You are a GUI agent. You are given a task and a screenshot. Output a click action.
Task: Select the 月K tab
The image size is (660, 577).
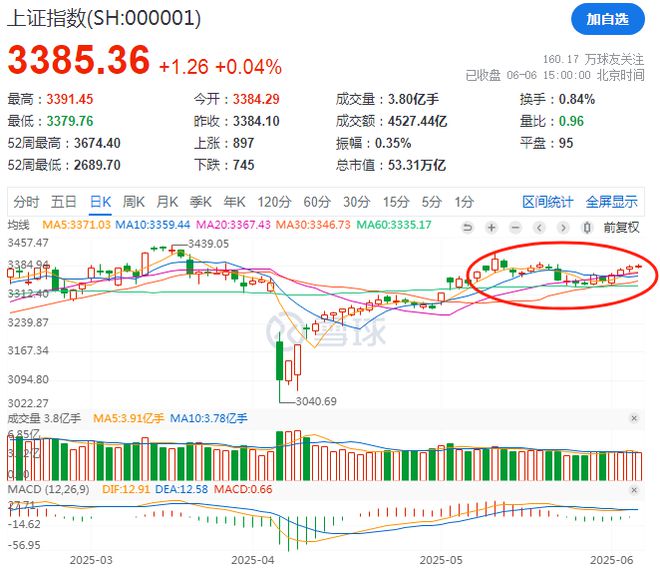coord(167,202)
